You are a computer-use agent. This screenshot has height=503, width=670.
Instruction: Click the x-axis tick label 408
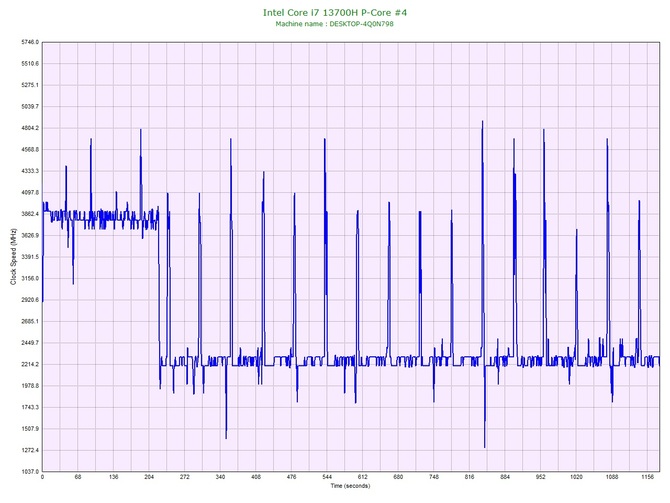pos(256,477)
